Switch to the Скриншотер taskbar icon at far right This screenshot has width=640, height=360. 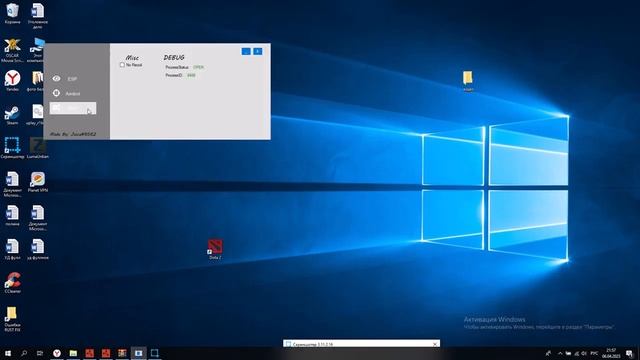pos(155,353)
